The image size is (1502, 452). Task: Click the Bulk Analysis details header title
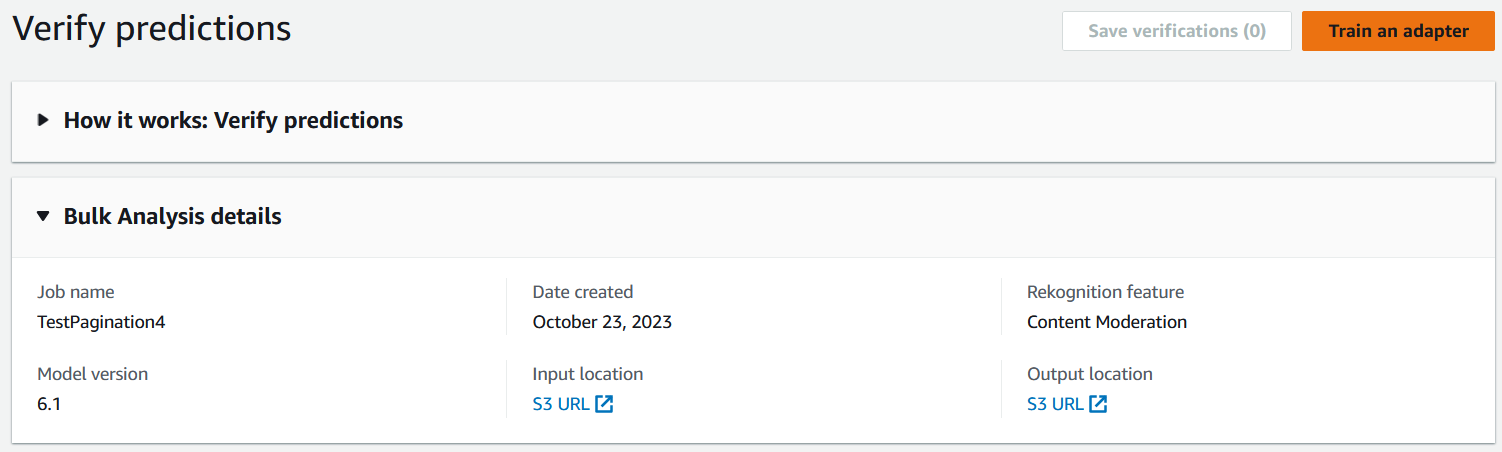pyautogui.click(x=172, y=216)
